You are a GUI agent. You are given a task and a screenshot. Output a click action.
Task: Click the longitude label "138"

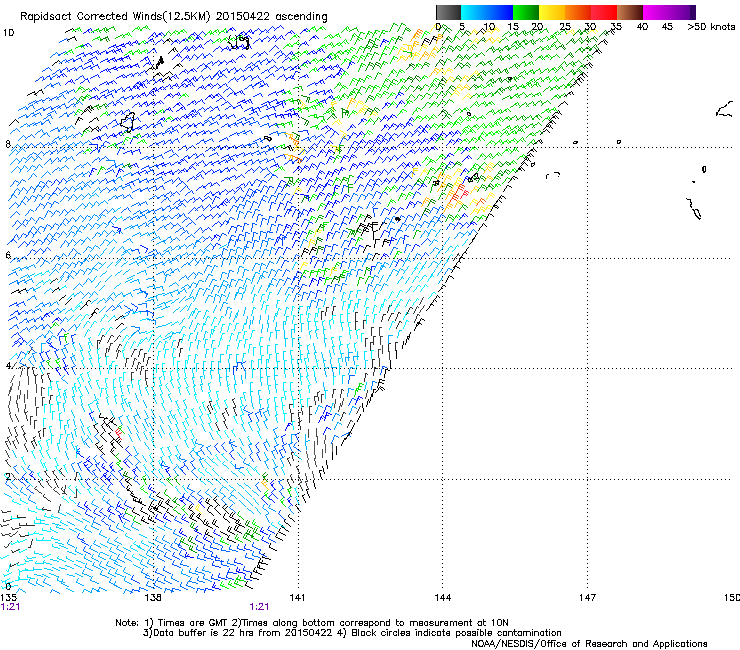[x=153, y=598]
